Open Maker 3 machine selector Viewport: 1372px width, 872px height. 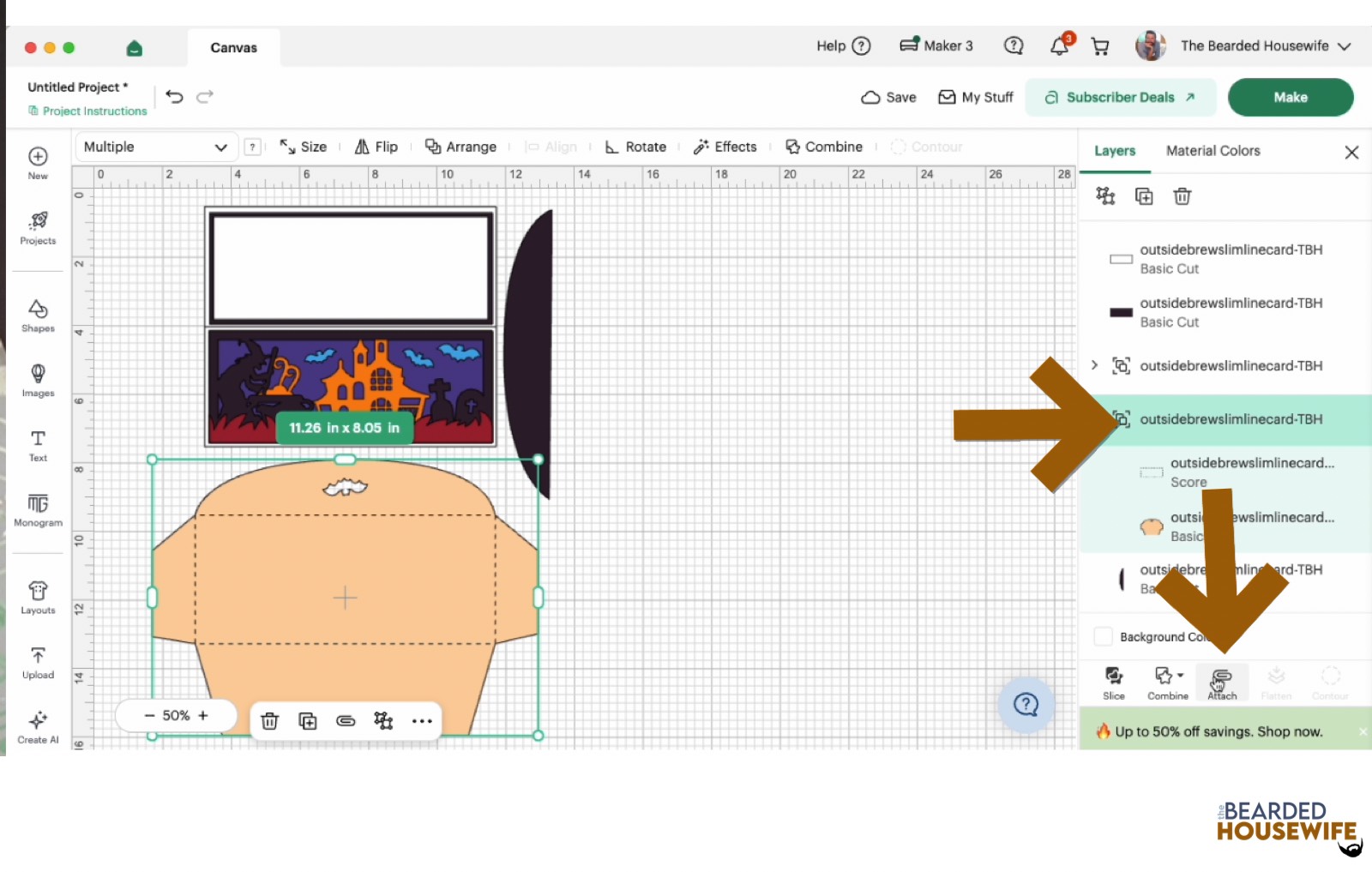(x=936, y=45)
